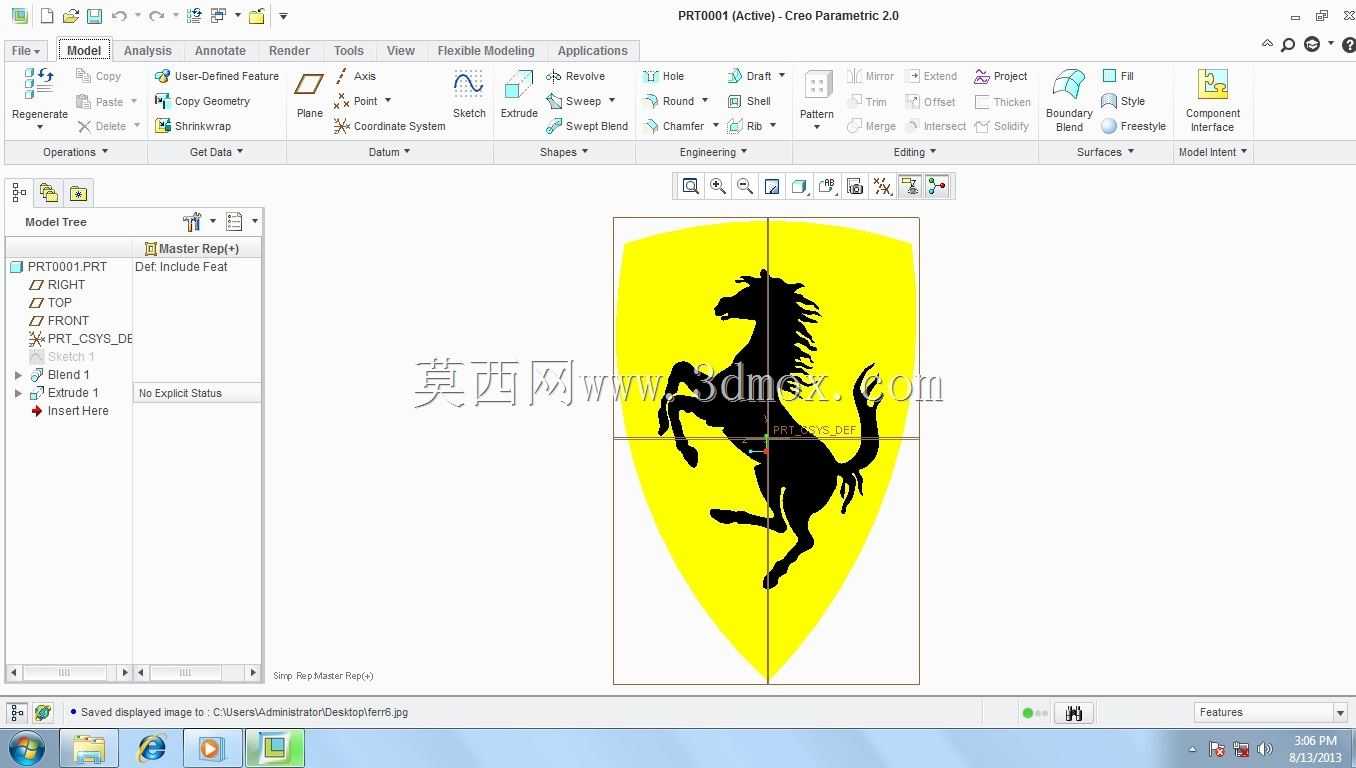This screenshot has height=768, width=1356.
Task: Launch Internet Explorer from the taskbar
Action: 152,747
